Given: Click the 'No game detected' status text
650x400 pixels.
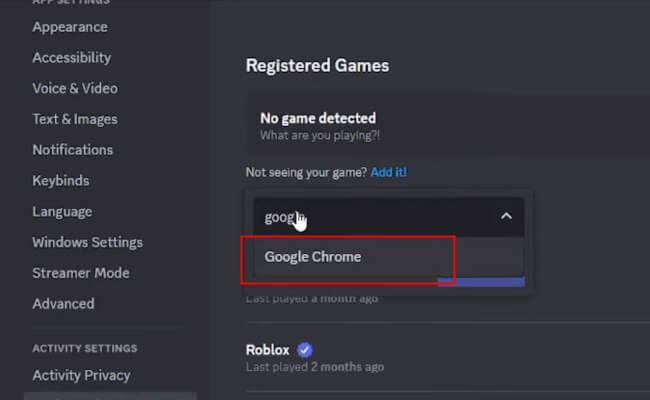Looking at the screenshot, I should pos(318,119).
